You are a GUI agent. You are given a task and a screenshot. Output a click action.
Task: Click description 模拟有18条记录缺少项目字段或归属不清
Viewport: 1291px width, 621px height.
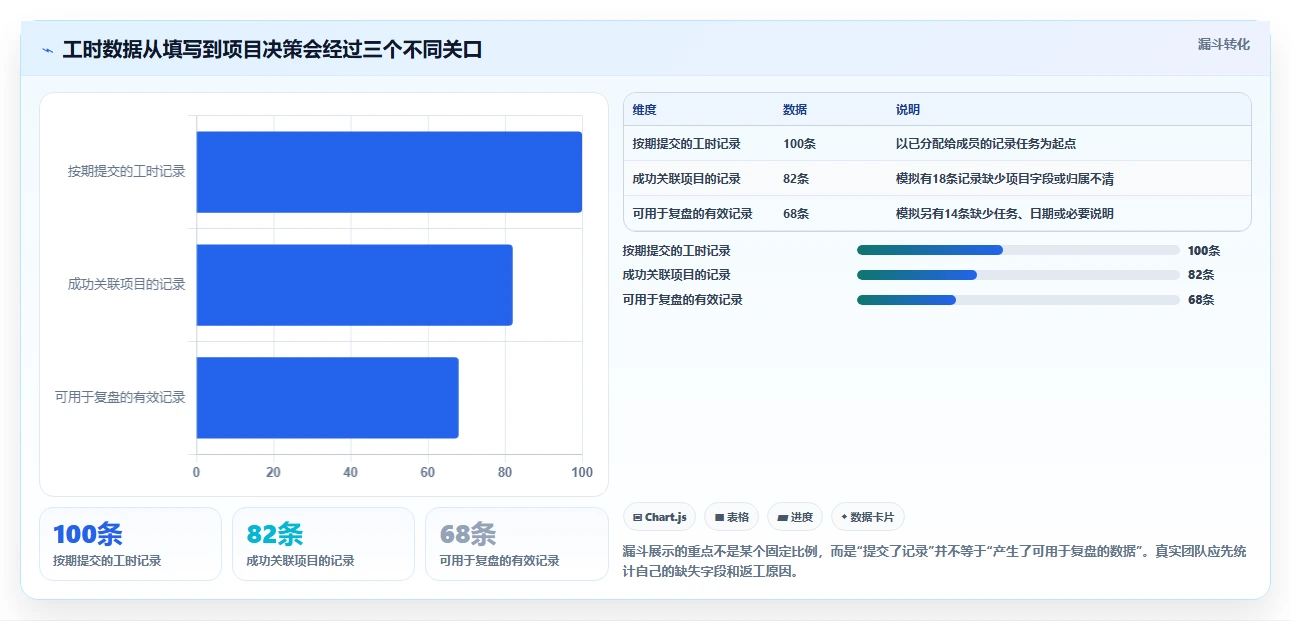pyautogui.click(x=1005, y=179)
